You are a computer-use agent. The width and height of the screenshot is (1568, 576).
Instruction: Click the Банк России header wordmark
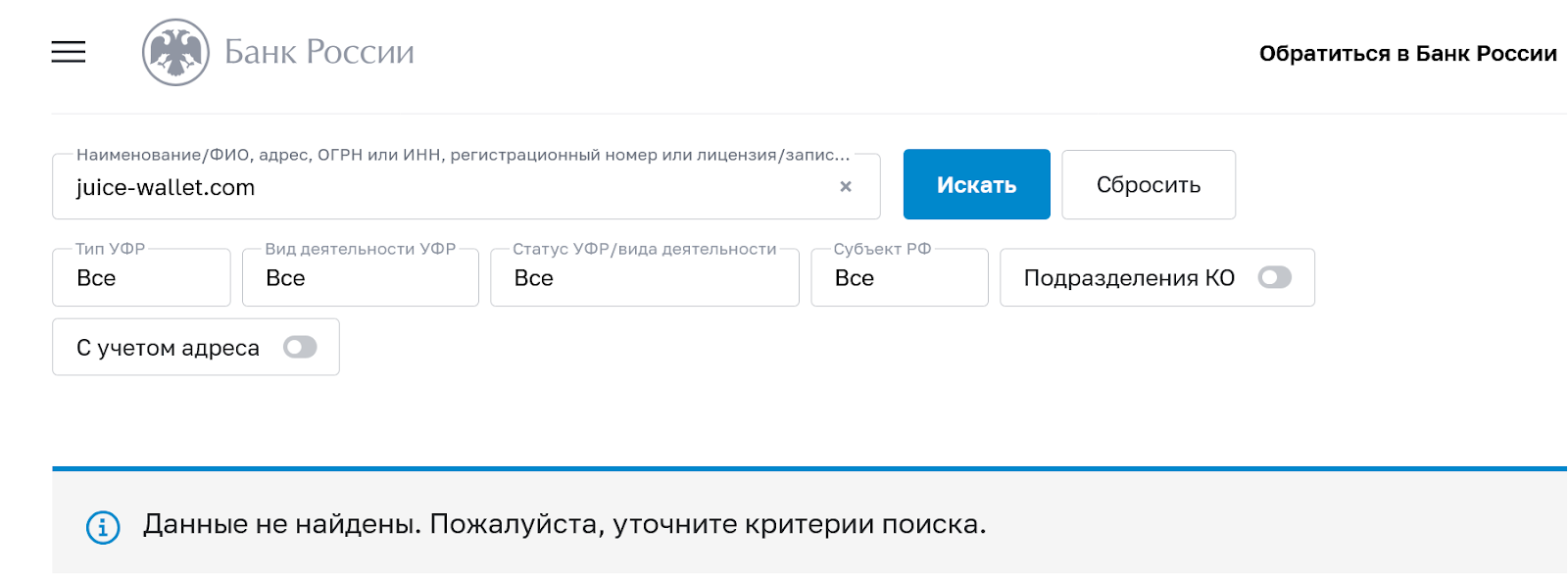[x=318, y=52]
